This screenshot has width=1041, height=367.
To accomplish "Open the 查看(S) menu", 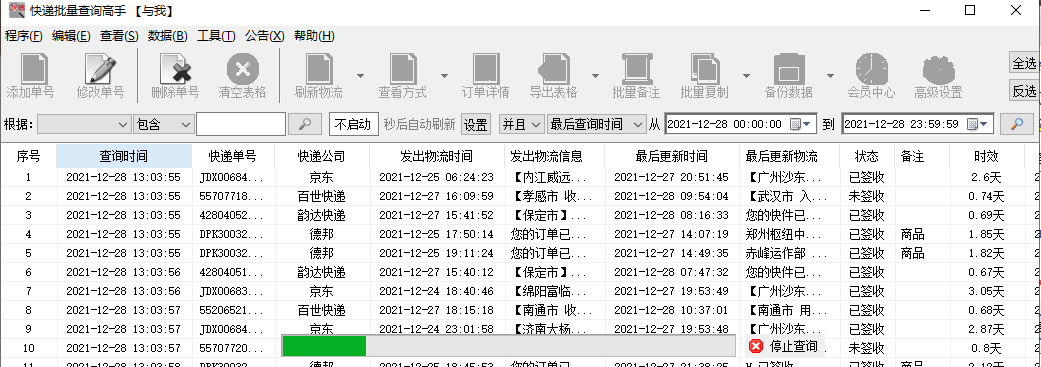I will pyautogui.click(x=119, y=36).
